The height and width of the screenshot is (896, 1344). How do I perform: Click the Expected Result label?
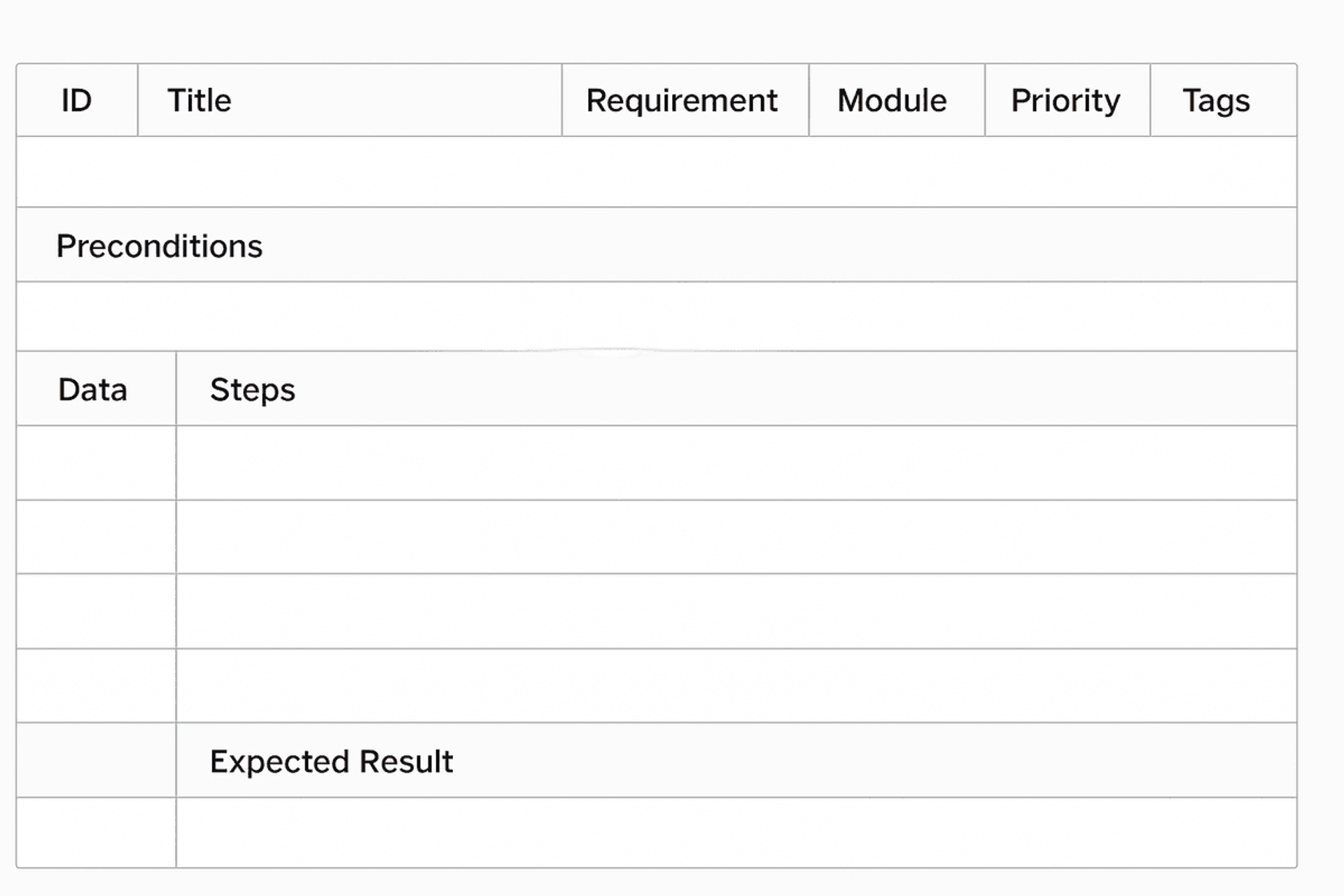(x=331, y=762)
